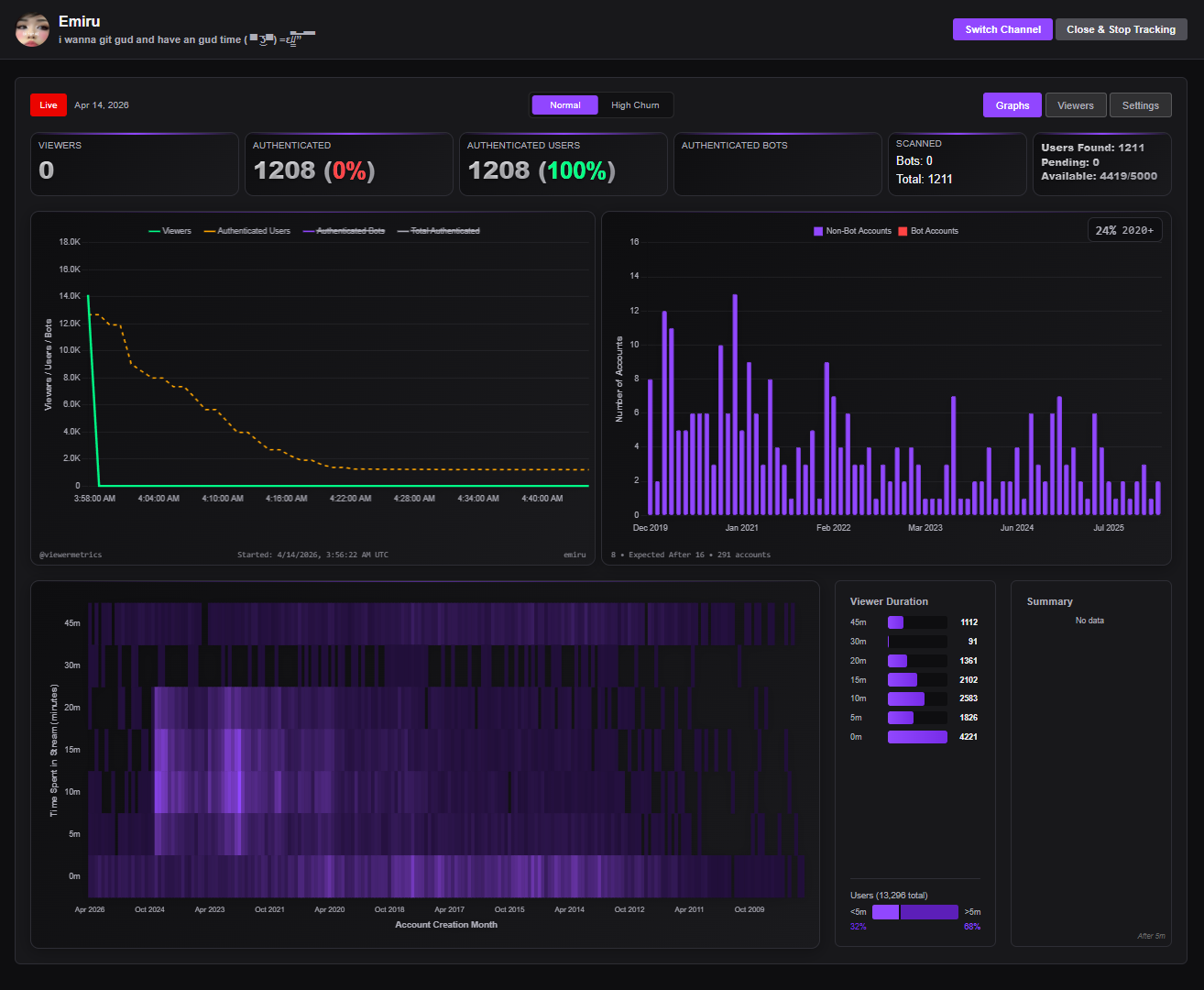Click 'Dec 2019' axis label
The height and width of the screenshot is (990, 1204).
coord(651,528)
